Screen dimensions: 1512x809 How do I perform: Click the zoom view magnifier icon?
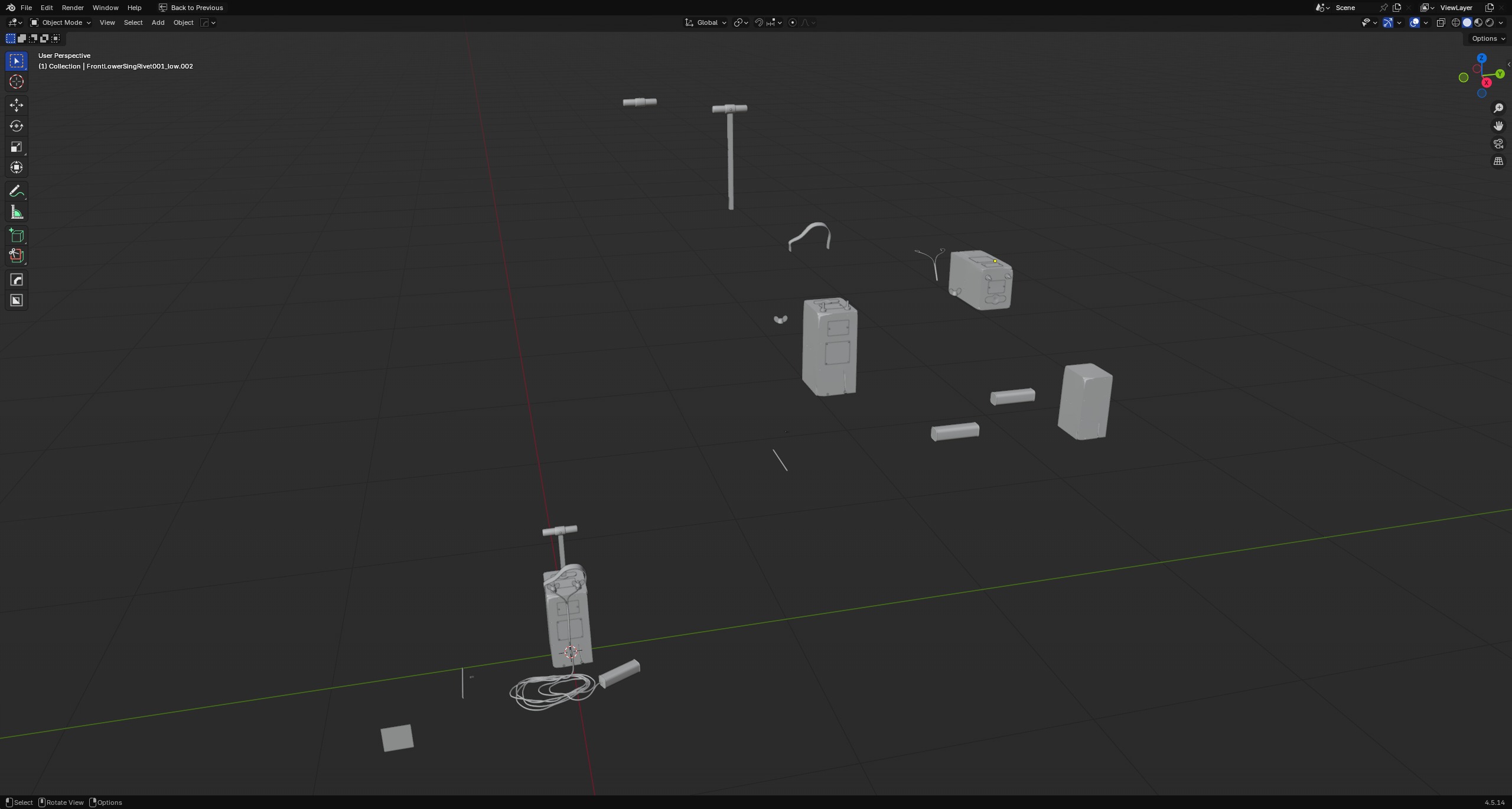(1498, 108)
